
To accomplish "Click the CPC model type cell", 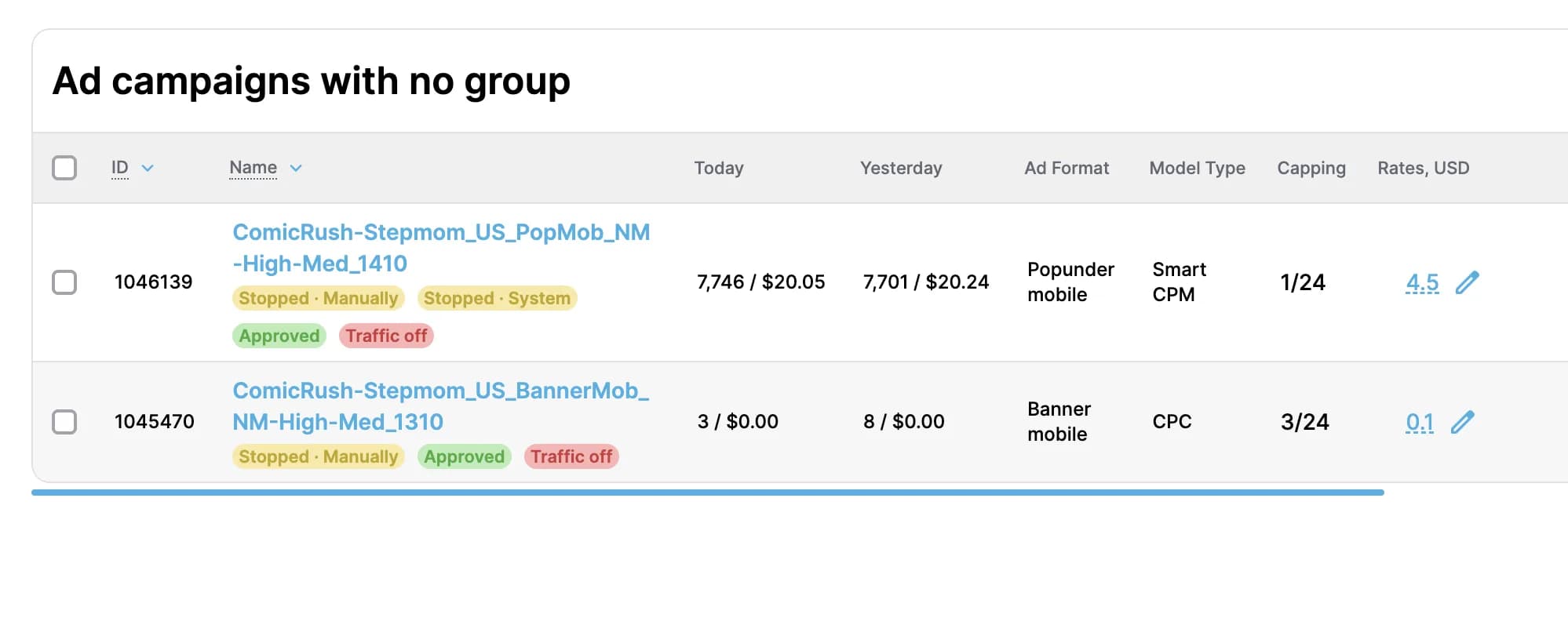I will [x=1172, y=422].
